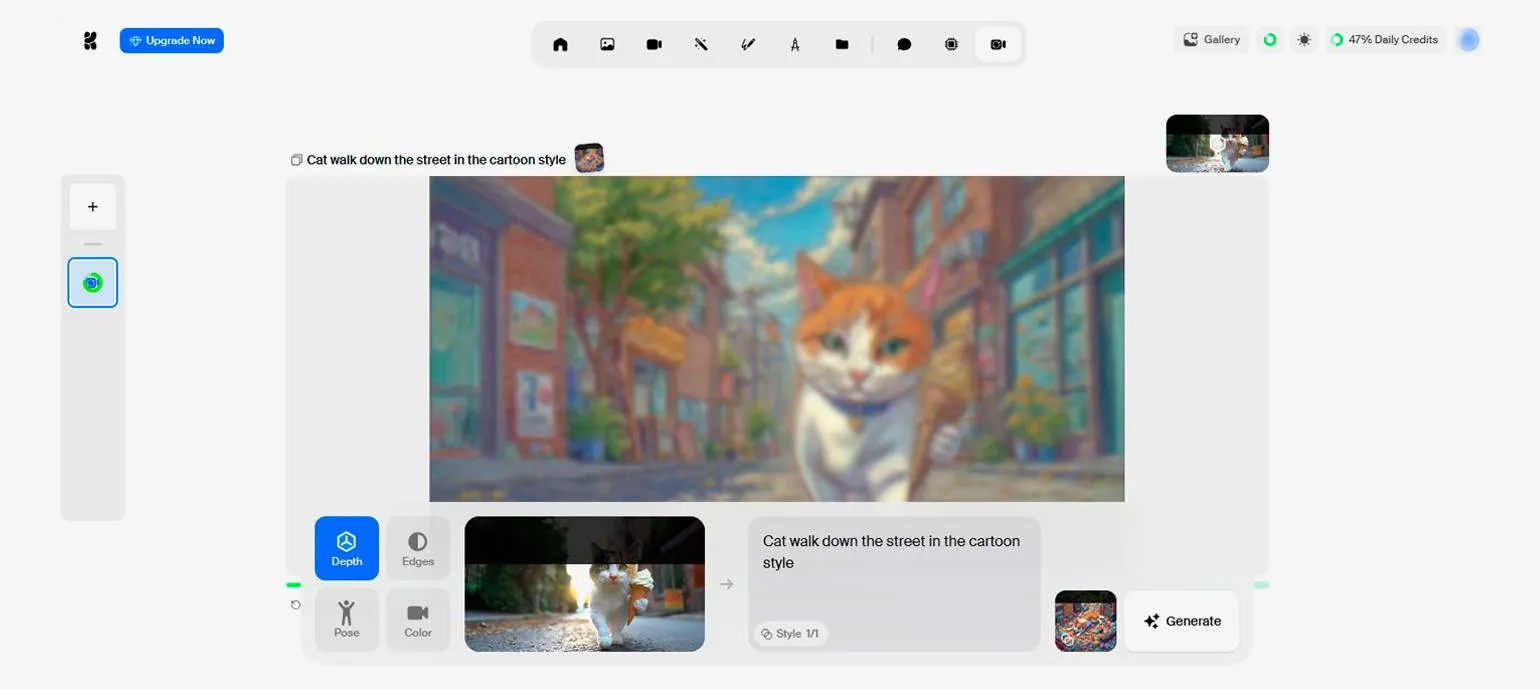Go to the Home icon in top toolbar
Viewport: 1540px width, 689px height.
(560, 45)
